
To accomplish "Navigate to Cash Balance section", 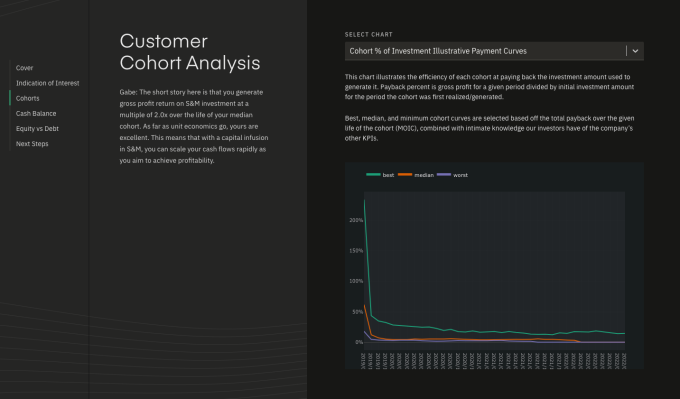I will point(36,113).
